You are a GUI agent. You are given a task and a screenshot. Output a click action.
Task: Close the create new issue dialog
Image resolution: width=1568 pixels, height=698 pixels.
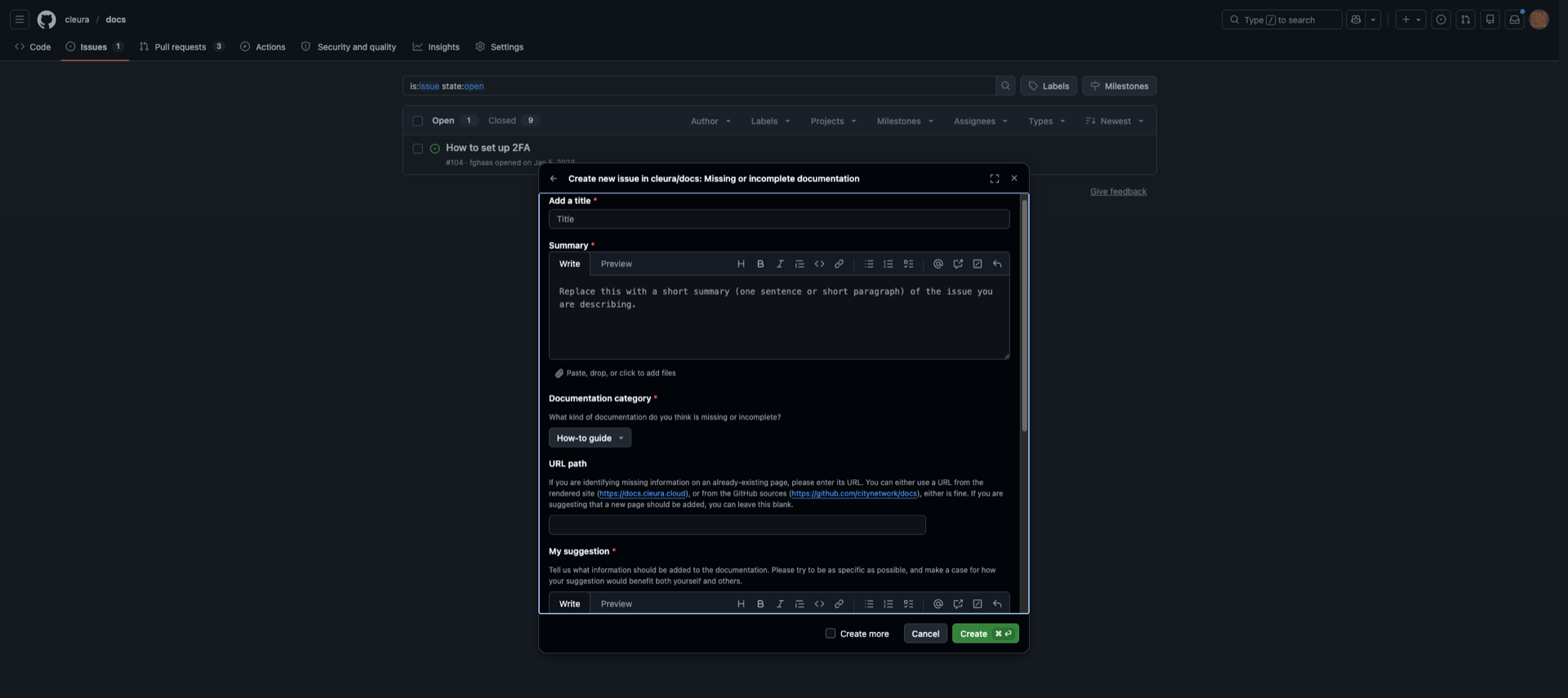[1014, 179]
